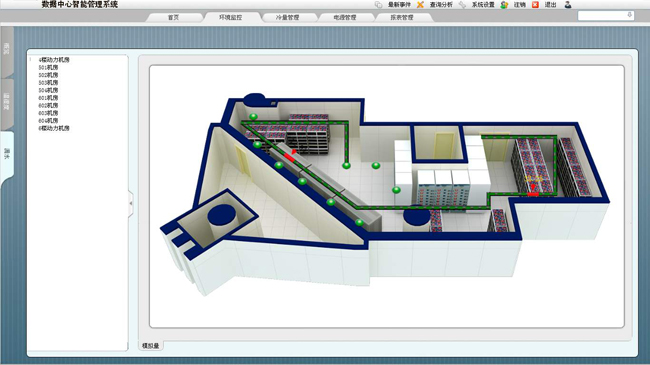Select the second vertical side tab on the left edge
The height and width of the screenshot is (365, 650).
coord(7,102)
